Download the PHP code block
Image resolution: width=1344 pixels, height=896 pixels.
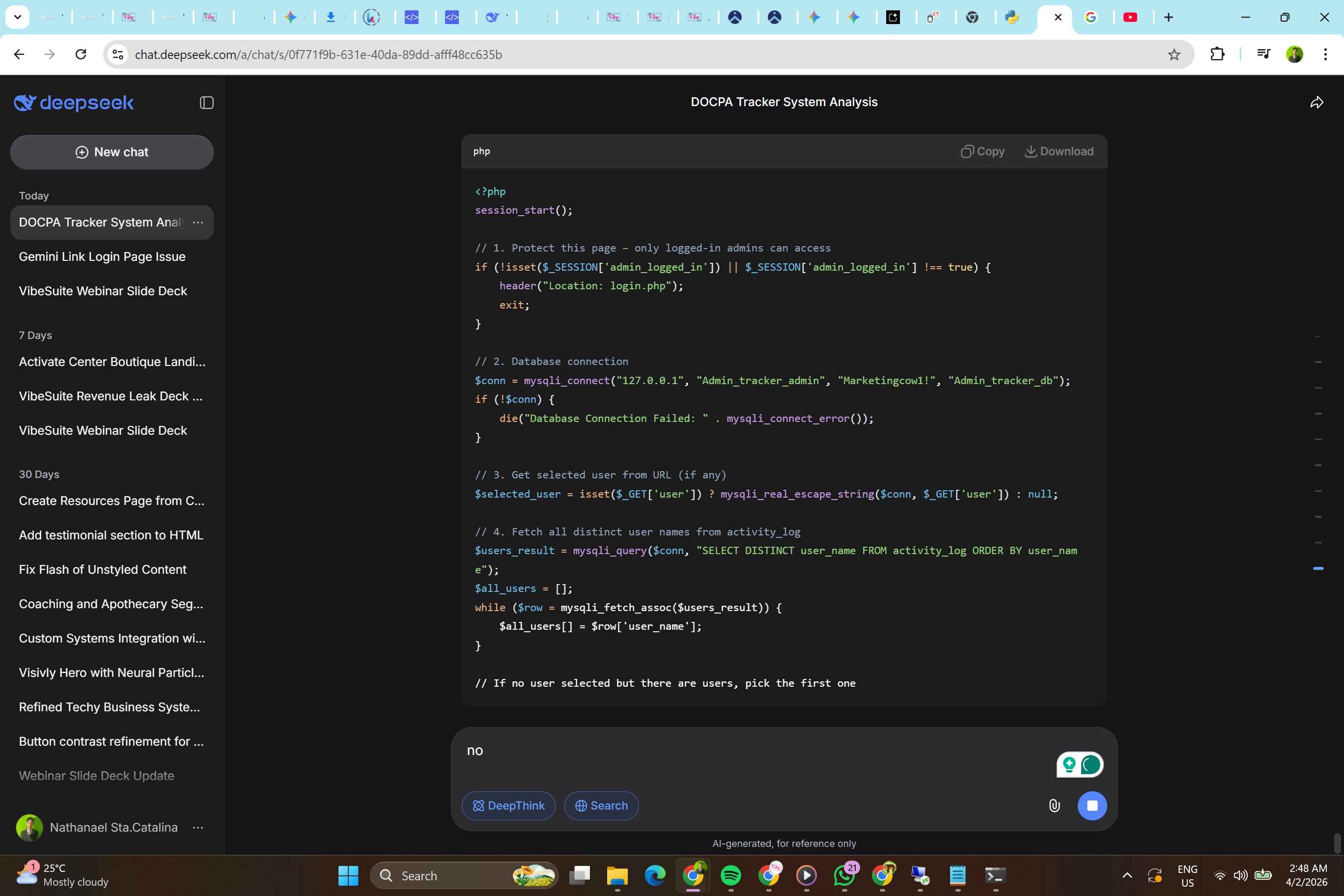(x=1059, y=151)
